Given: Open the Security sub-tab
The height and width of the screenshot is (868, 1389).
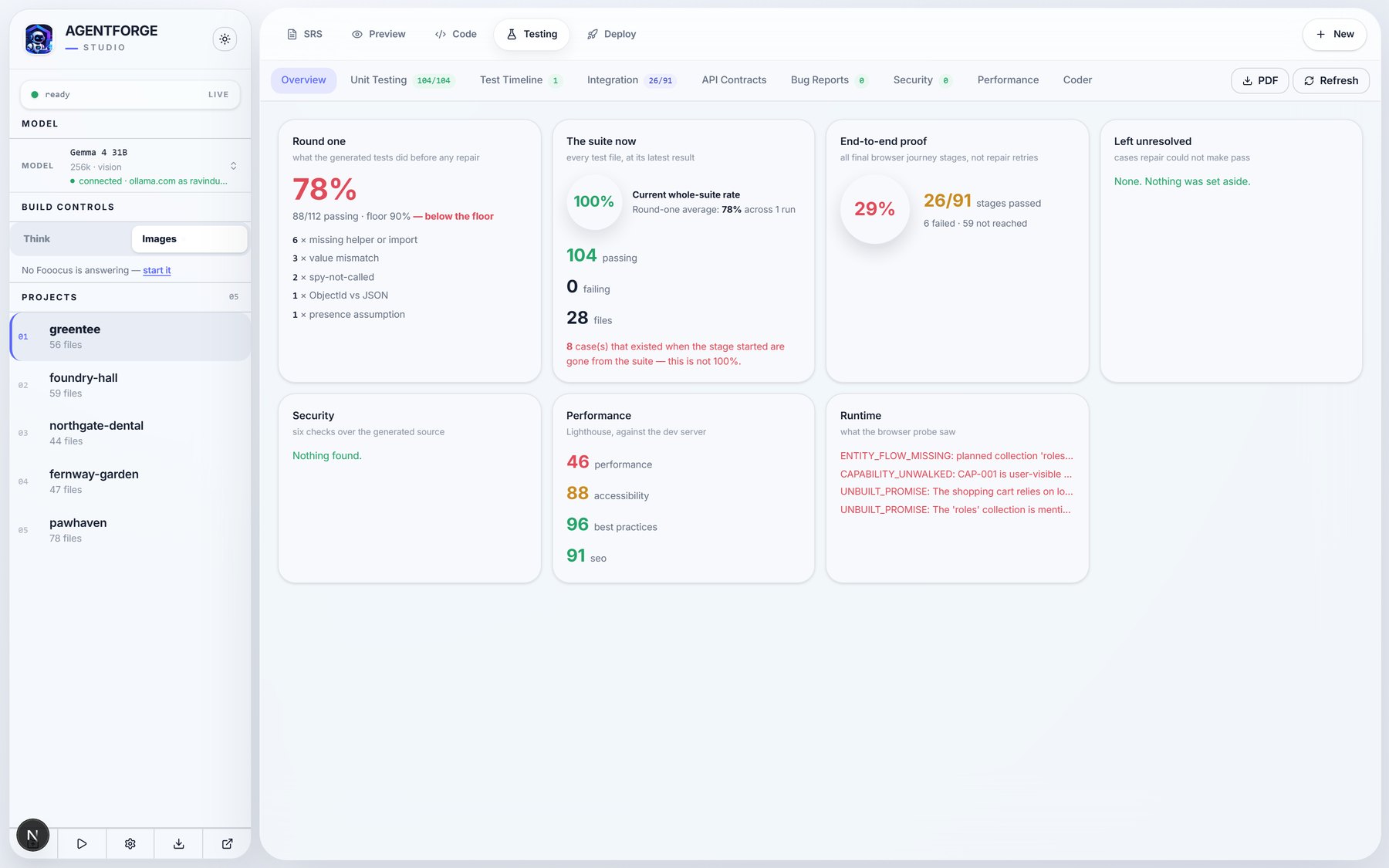Looking at the screenshot, I should tap(923, 80).
